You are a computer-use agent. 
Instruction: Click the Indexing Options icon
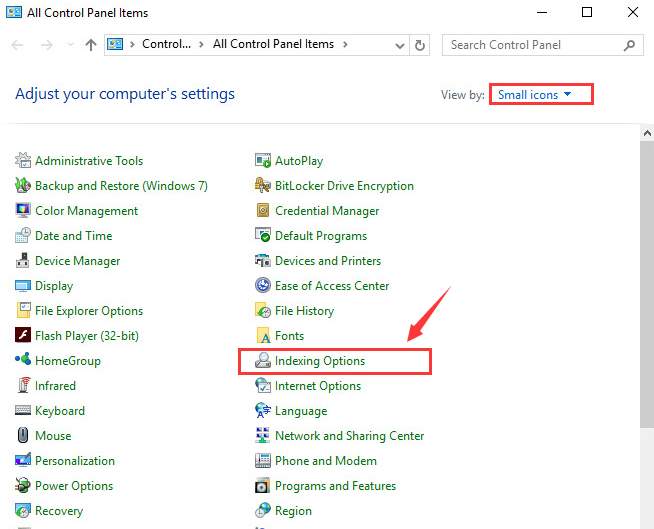pos(263,361)
